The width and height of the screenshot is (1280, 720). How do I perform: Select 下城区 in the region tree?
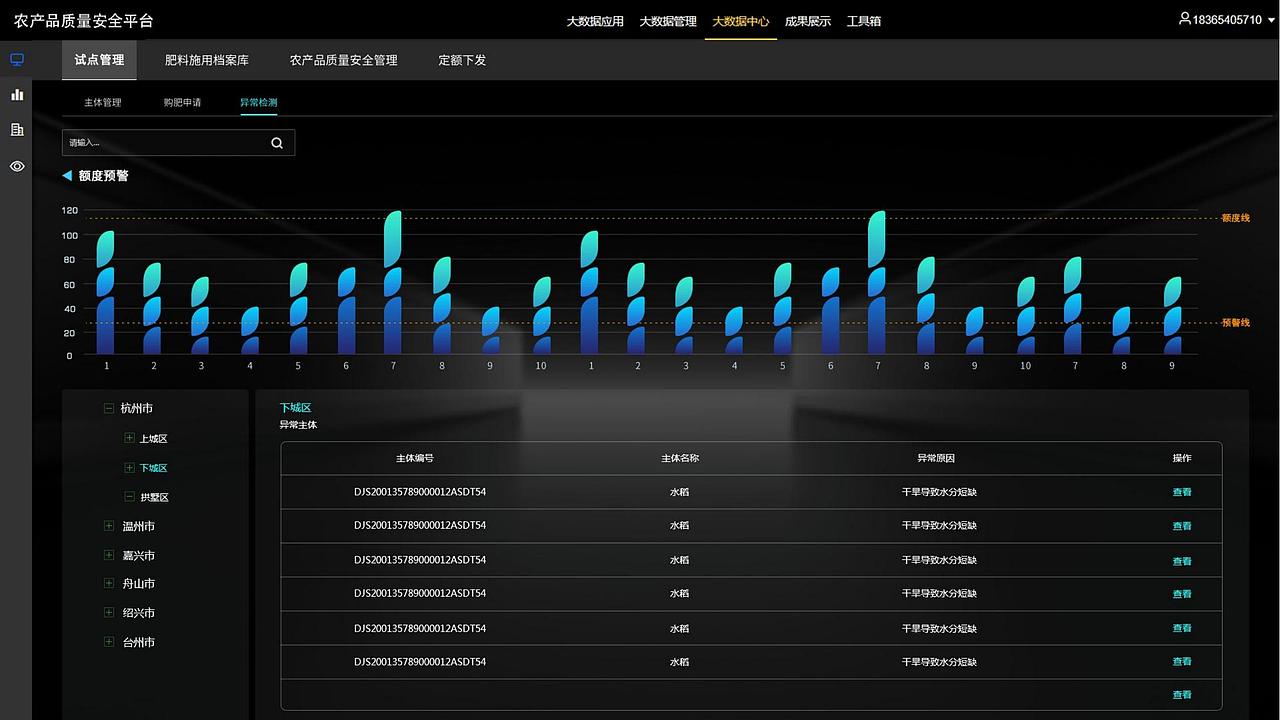tap(153, 468)
